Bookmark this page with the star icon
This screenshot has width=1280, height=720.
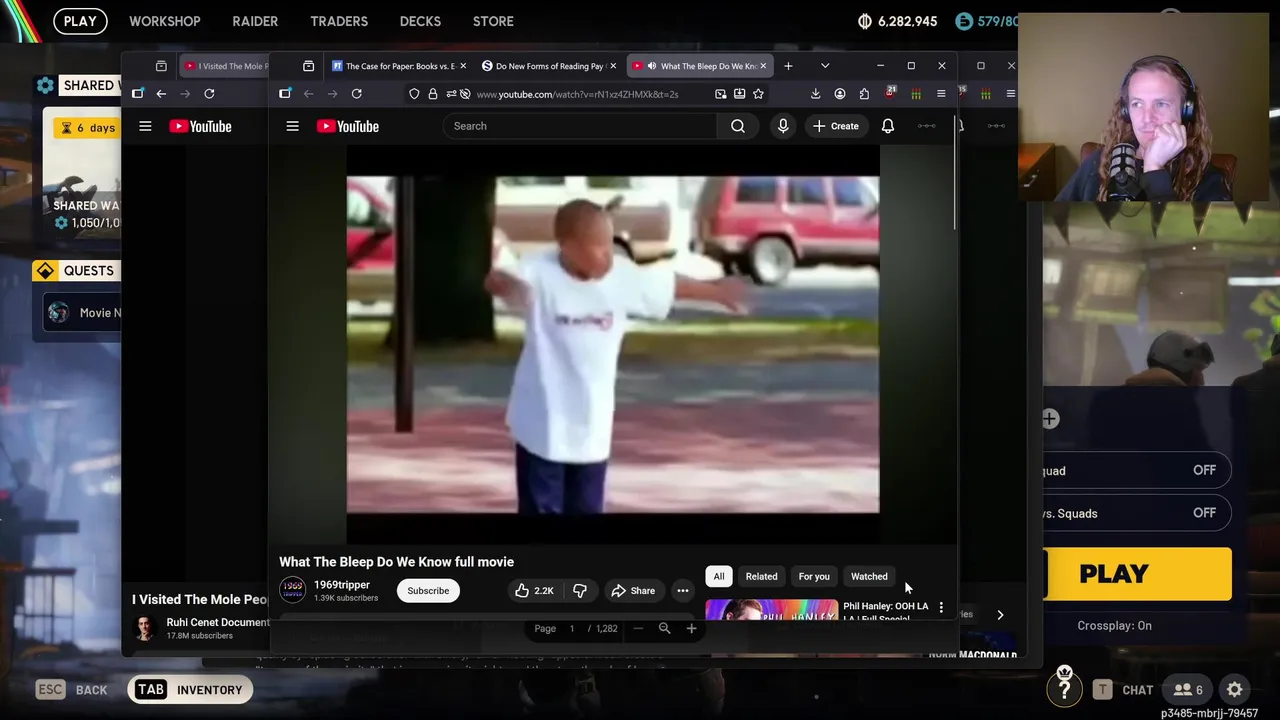(758, 94)
